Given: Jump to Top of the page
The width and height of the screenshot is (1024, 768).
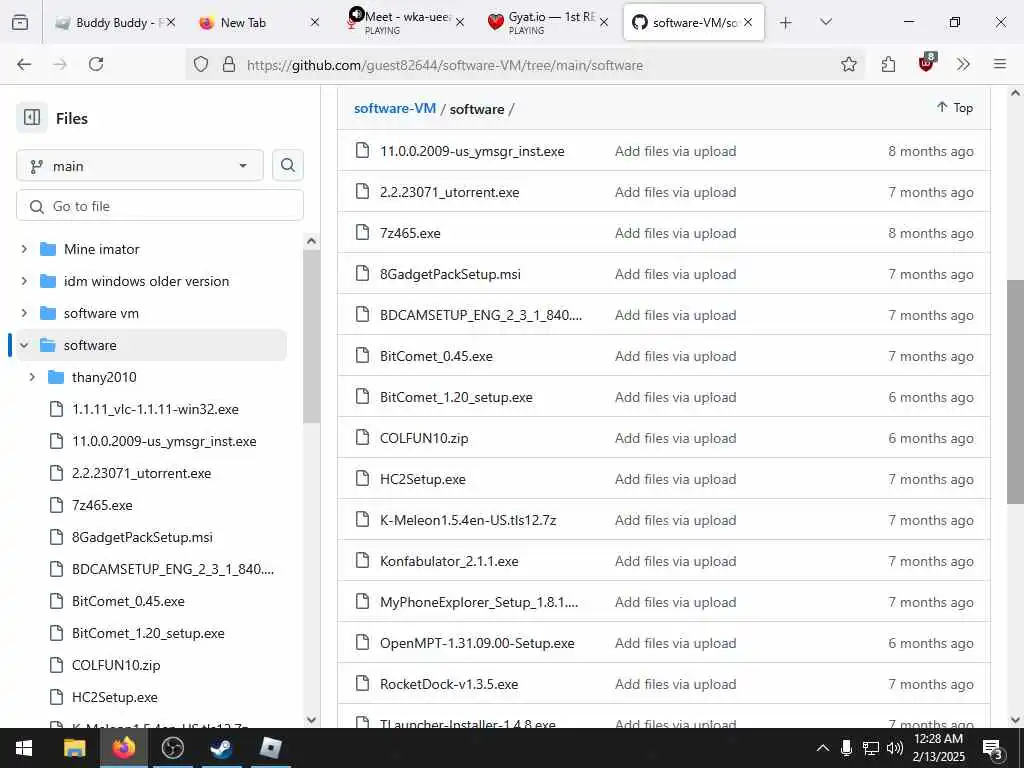Looking at the screenshot, I should (x=955, y=108).
